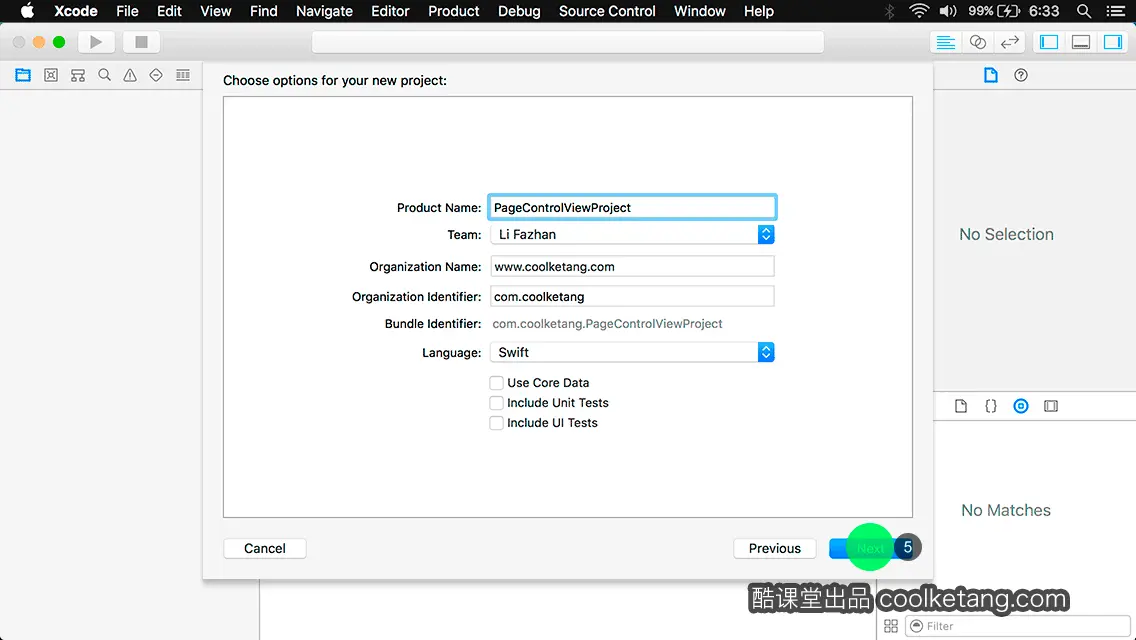The width and height of the screenshot is (1136, 640).
Task: Click the Cancel button
Action: pos(265,549)
